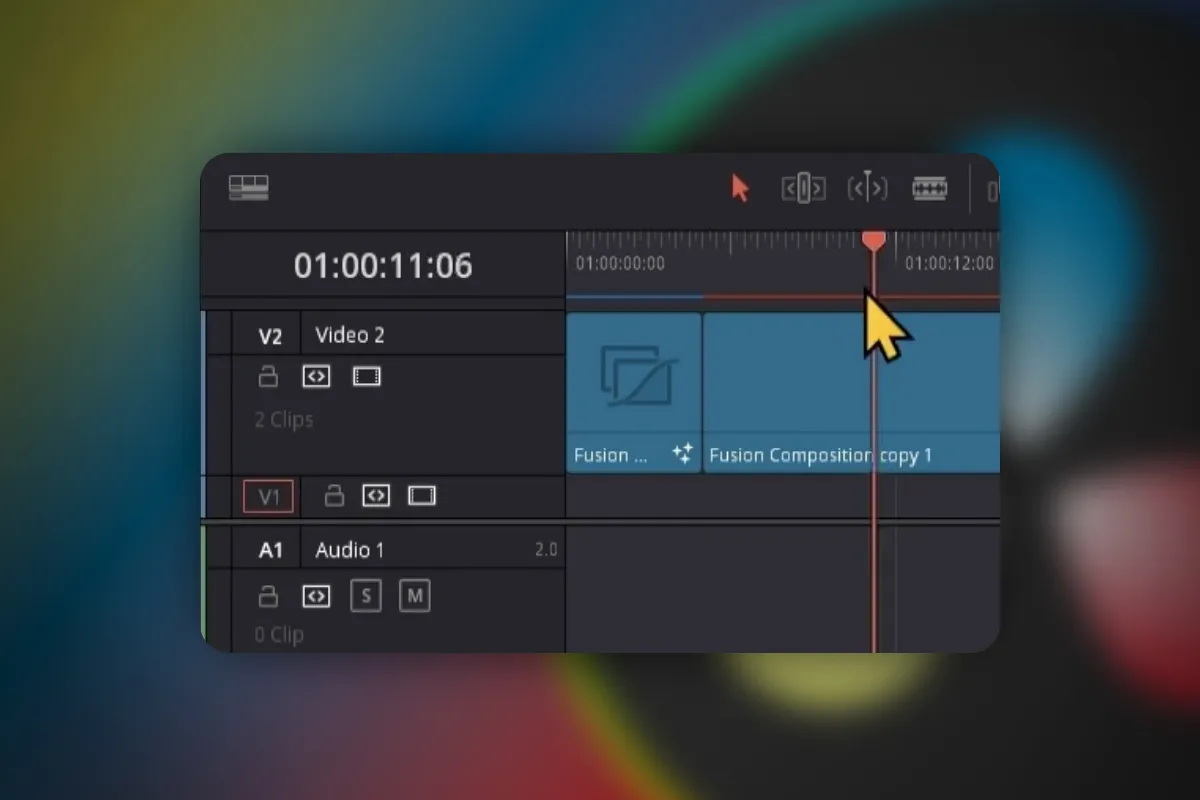This screenshot has height=800, width=1200.
Task: Select the Video 2 track name
Action: (350, 335)
